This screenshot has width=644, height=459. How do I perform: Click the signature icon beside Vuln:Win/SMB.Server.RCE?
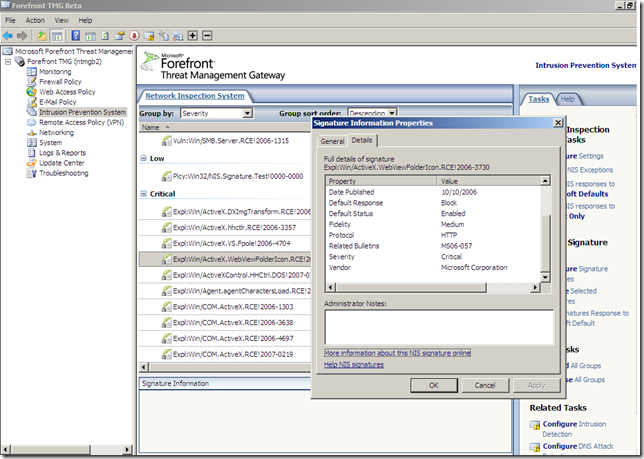(x=166, y=141)
